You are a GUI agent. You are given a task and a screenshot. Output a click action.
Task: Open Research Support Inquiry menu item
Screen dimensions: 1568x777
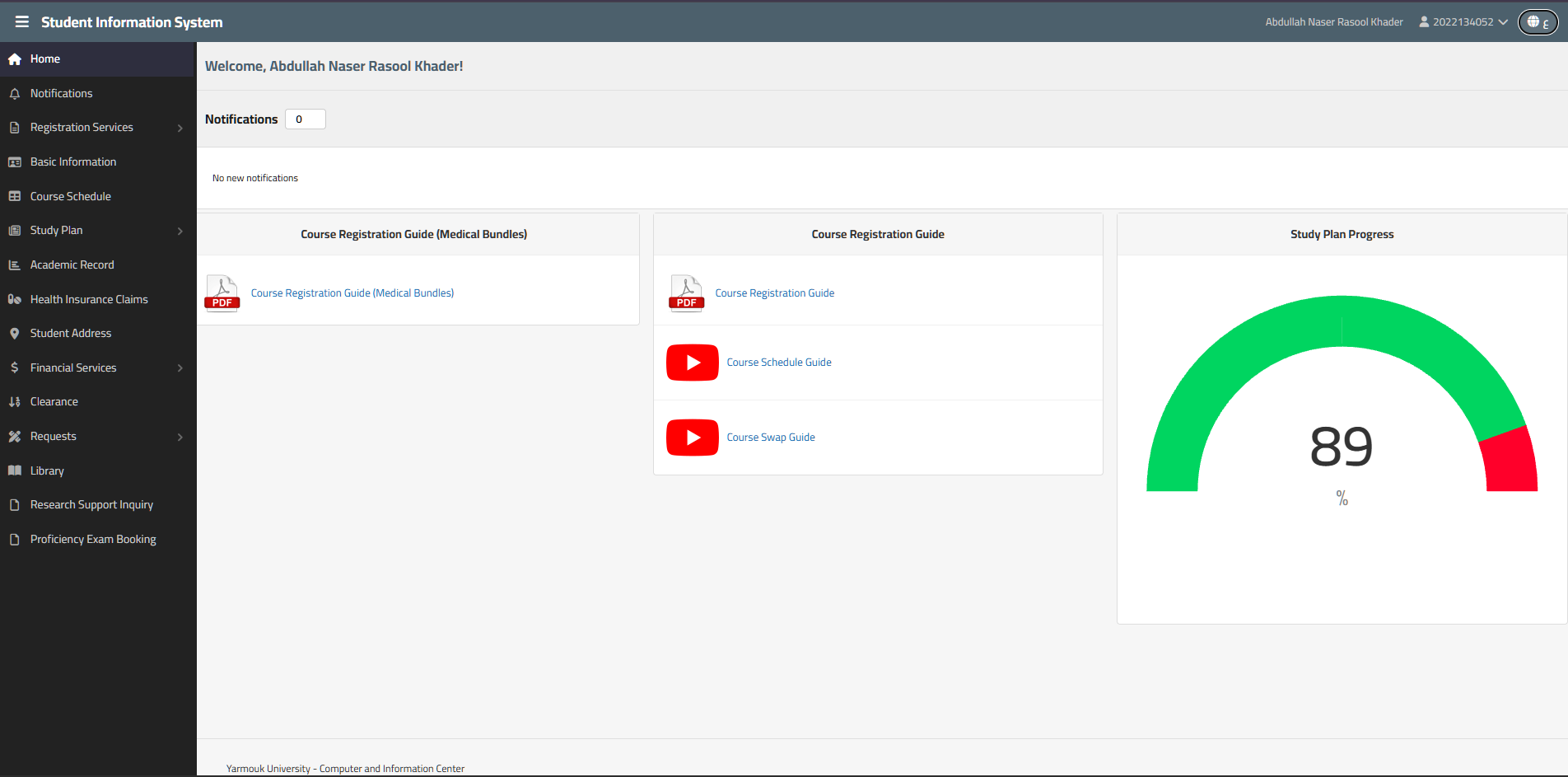tap(97, 505)
